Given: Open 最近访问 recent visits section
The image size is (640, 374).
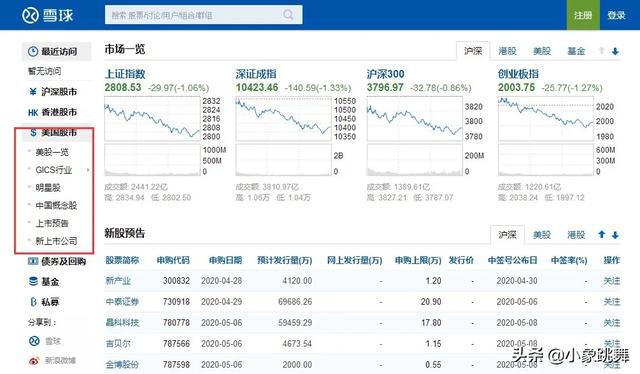Looking at the screenshot, I should click(56, 51).
